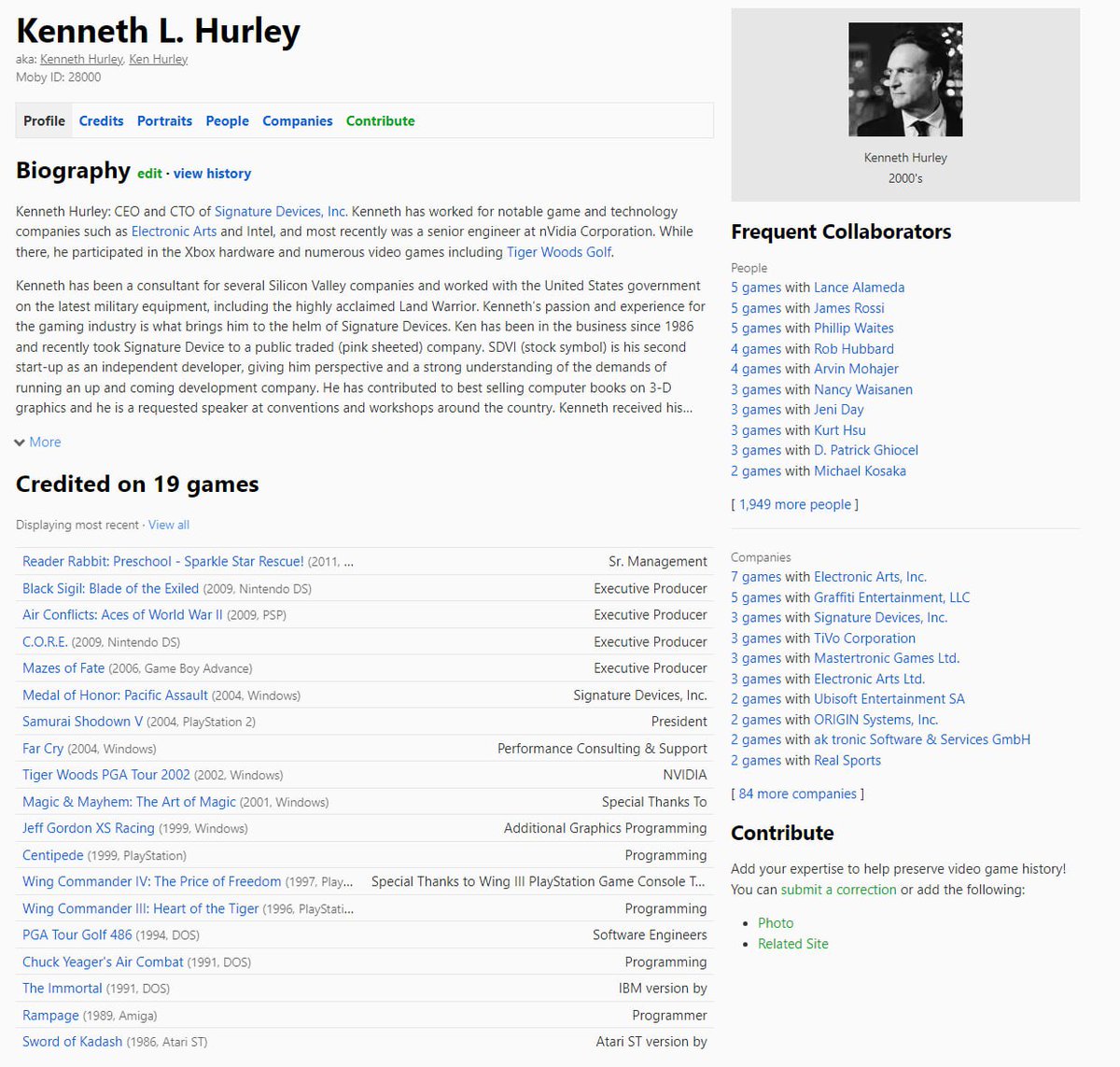Click submit a correction link
The width and height of the screenshot is (1120, 1067).
[838, 890]
